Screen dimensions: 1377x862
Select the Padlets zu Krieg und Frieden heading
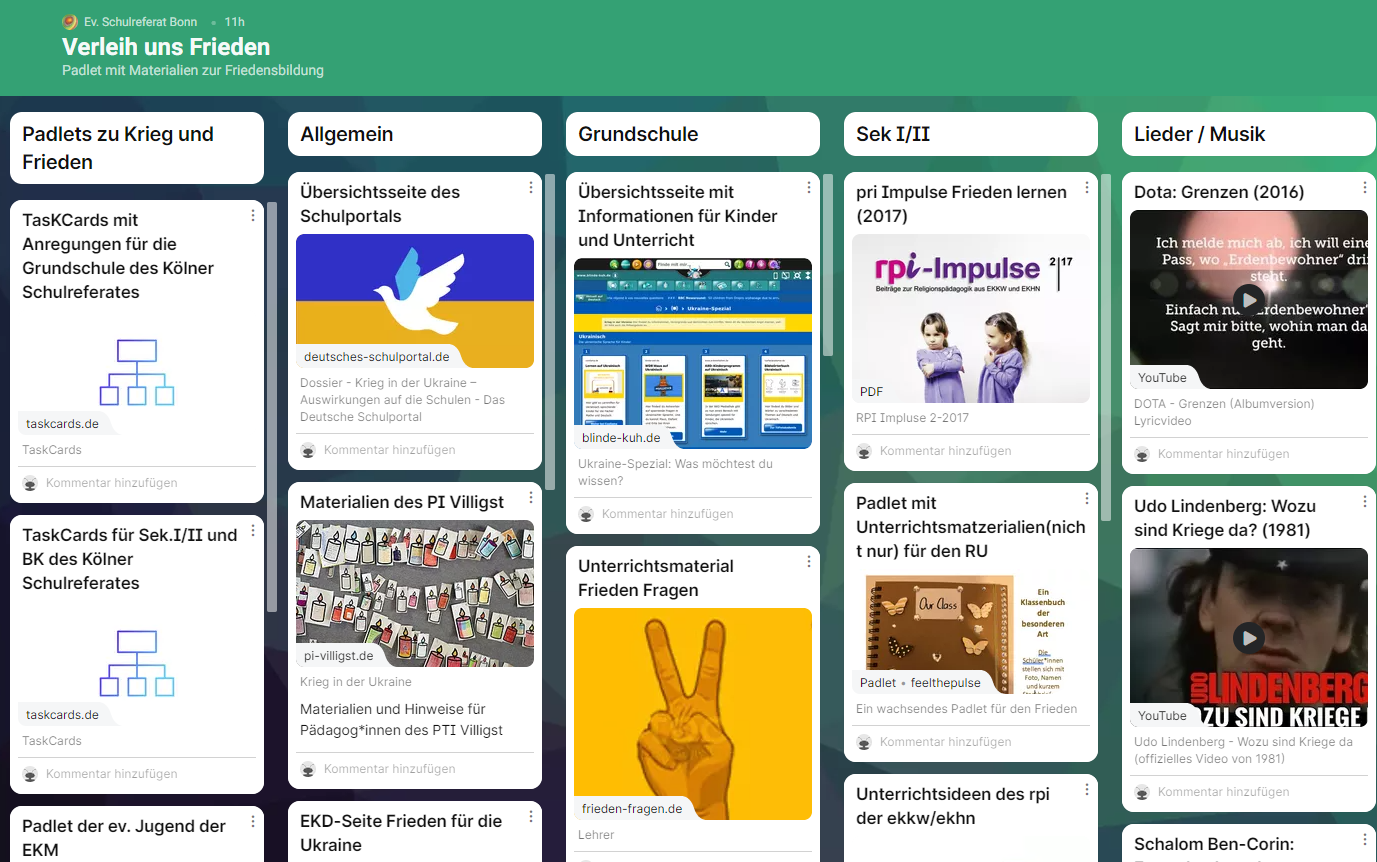coord(118,148)
